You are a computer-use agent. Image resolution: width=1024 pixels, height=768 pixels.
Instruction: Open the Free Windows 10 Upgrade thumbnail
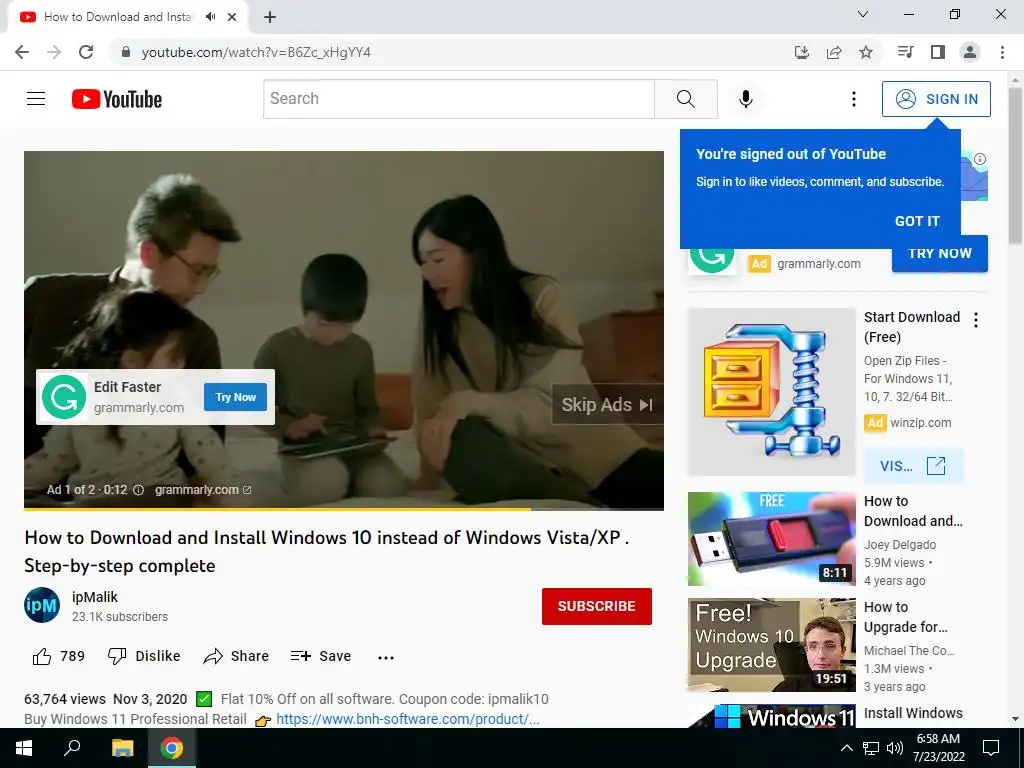[771, 645]
